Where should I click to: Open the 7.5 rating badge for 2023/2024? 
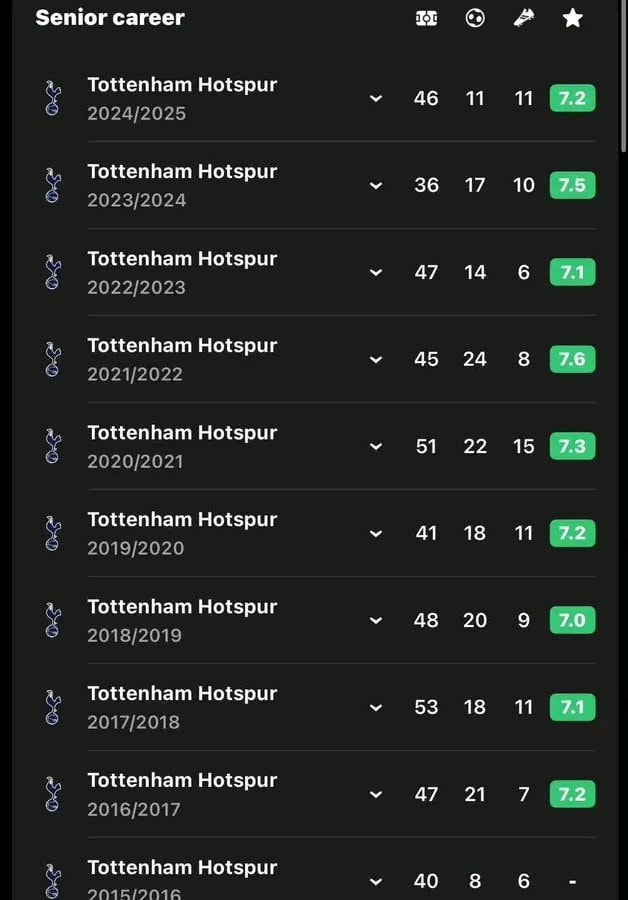tap(572, 185)
